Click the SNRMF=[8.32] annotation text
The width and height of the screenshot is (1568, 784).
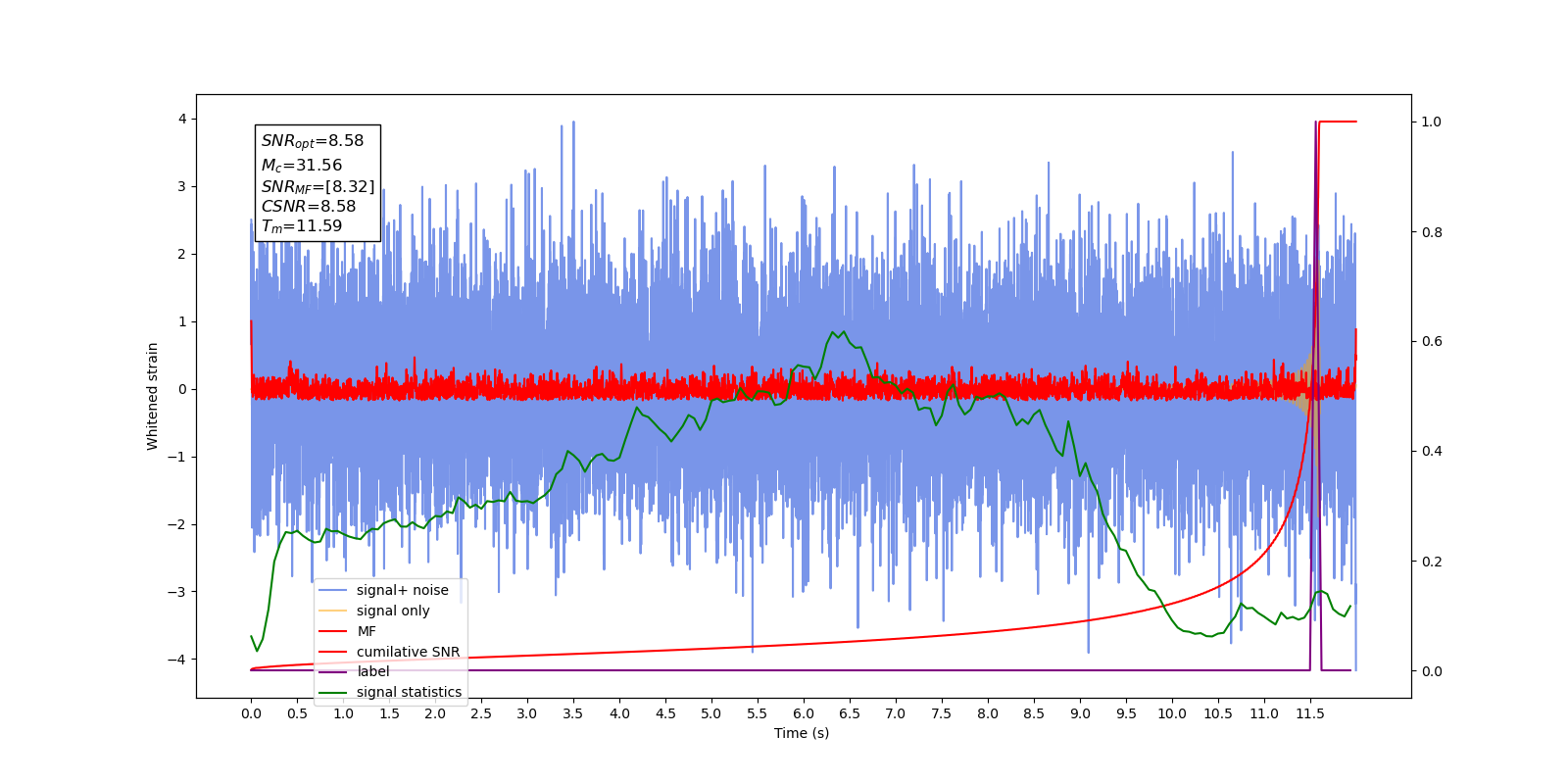318,186
